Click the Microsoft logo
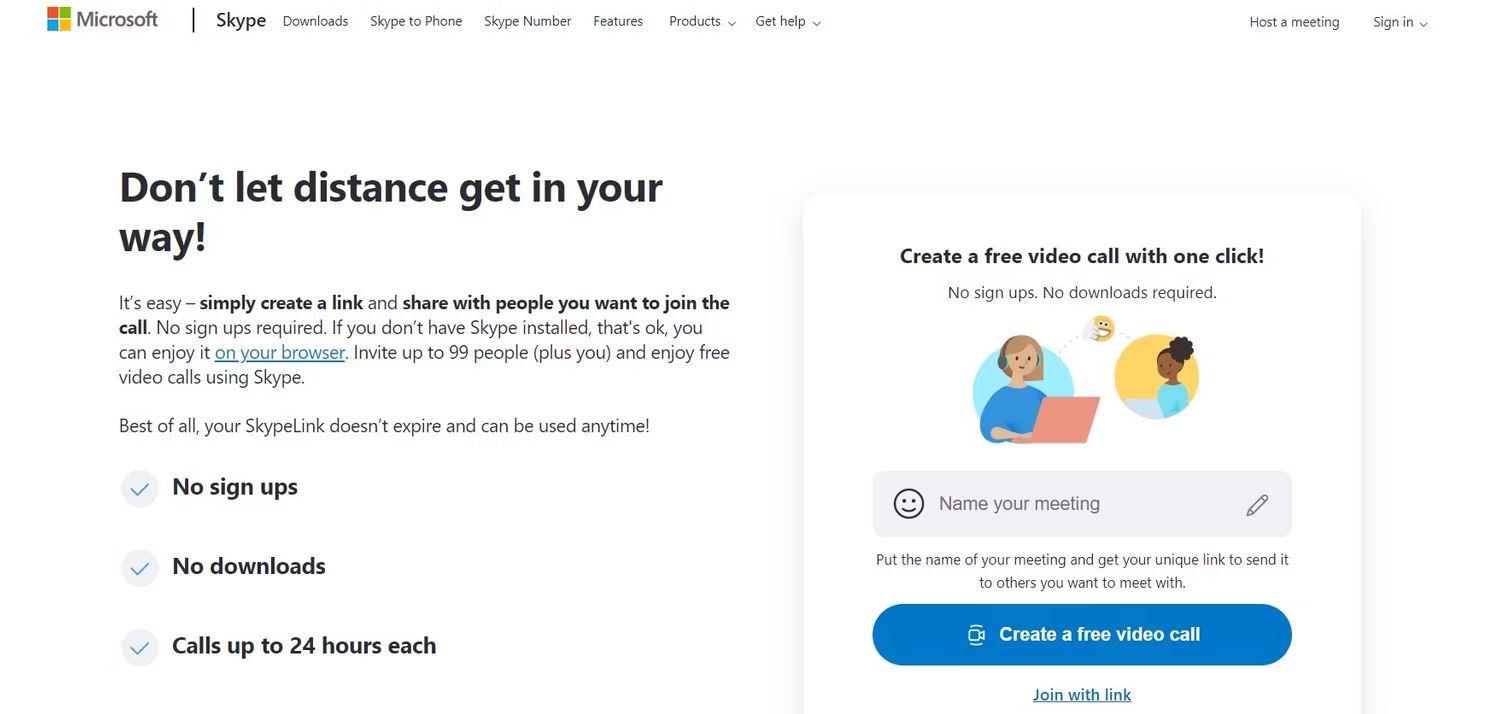The image size is (1494, 714). pos(103,20)
